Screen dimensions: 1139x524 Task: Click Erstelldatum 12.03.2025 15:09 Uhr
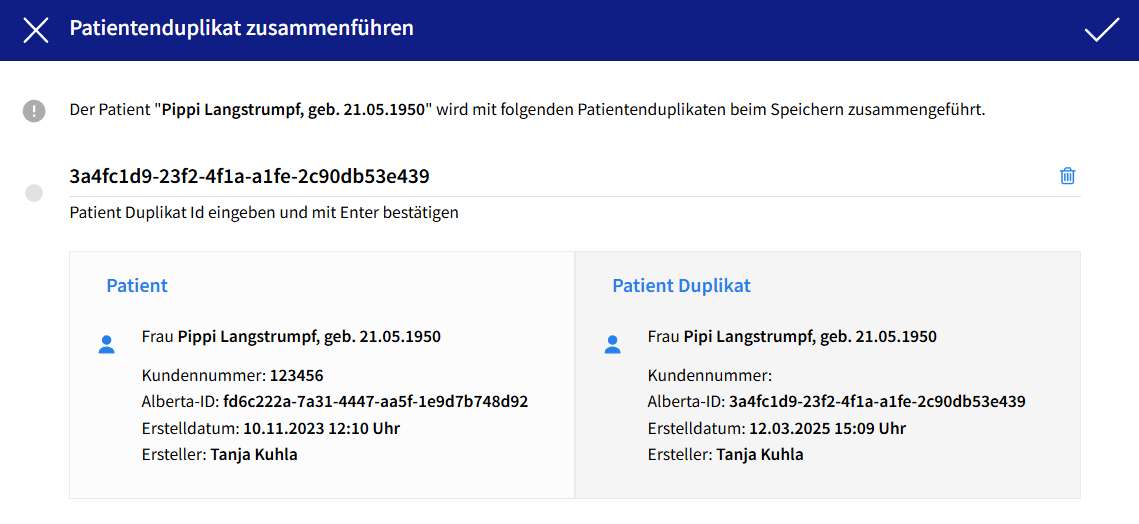pos(776,428)
